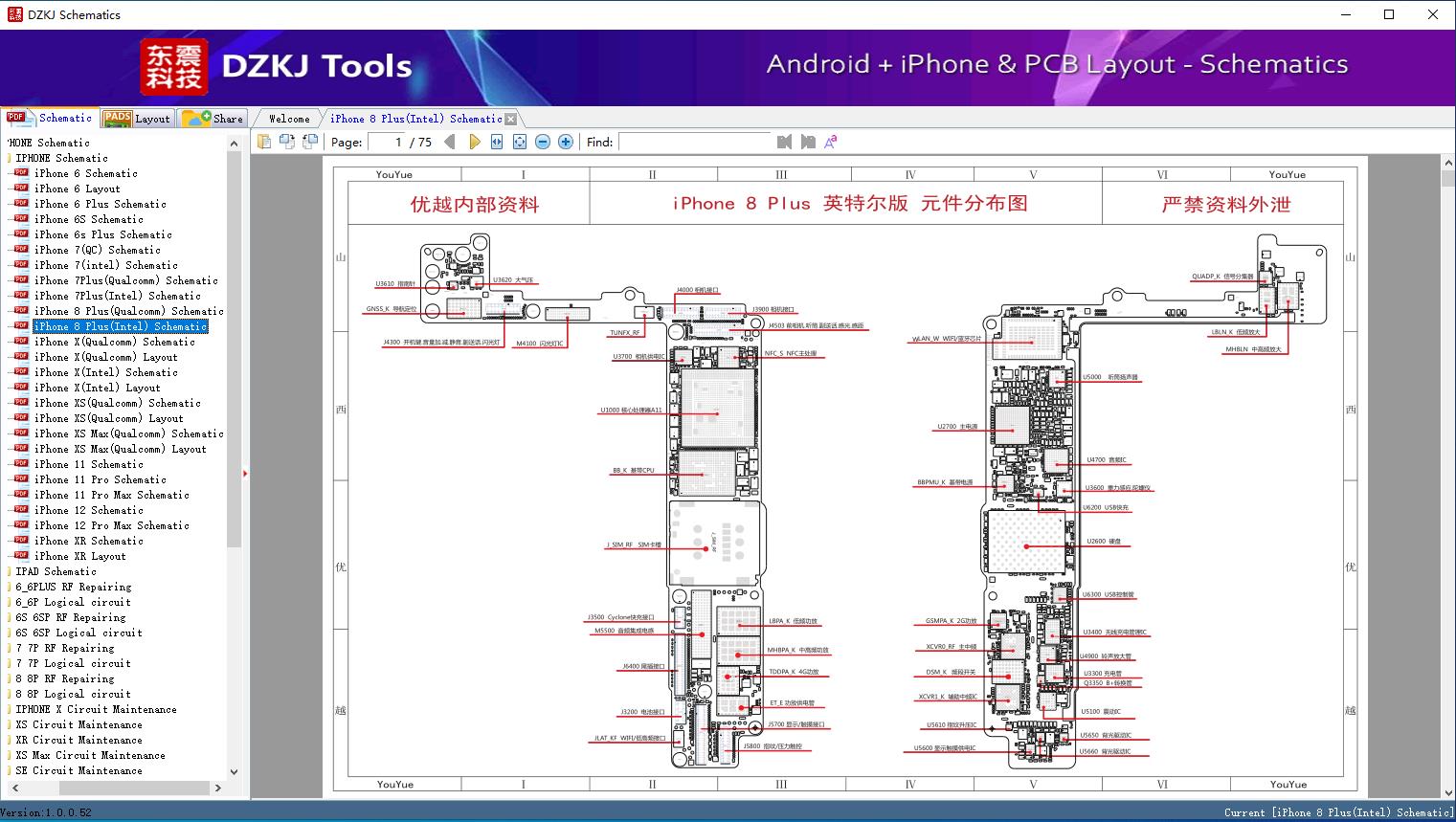Click the tree panel scroll-down arrow
Image resolution: width=1456 pixels, height=822 pixels.
(x=234, y=771)
